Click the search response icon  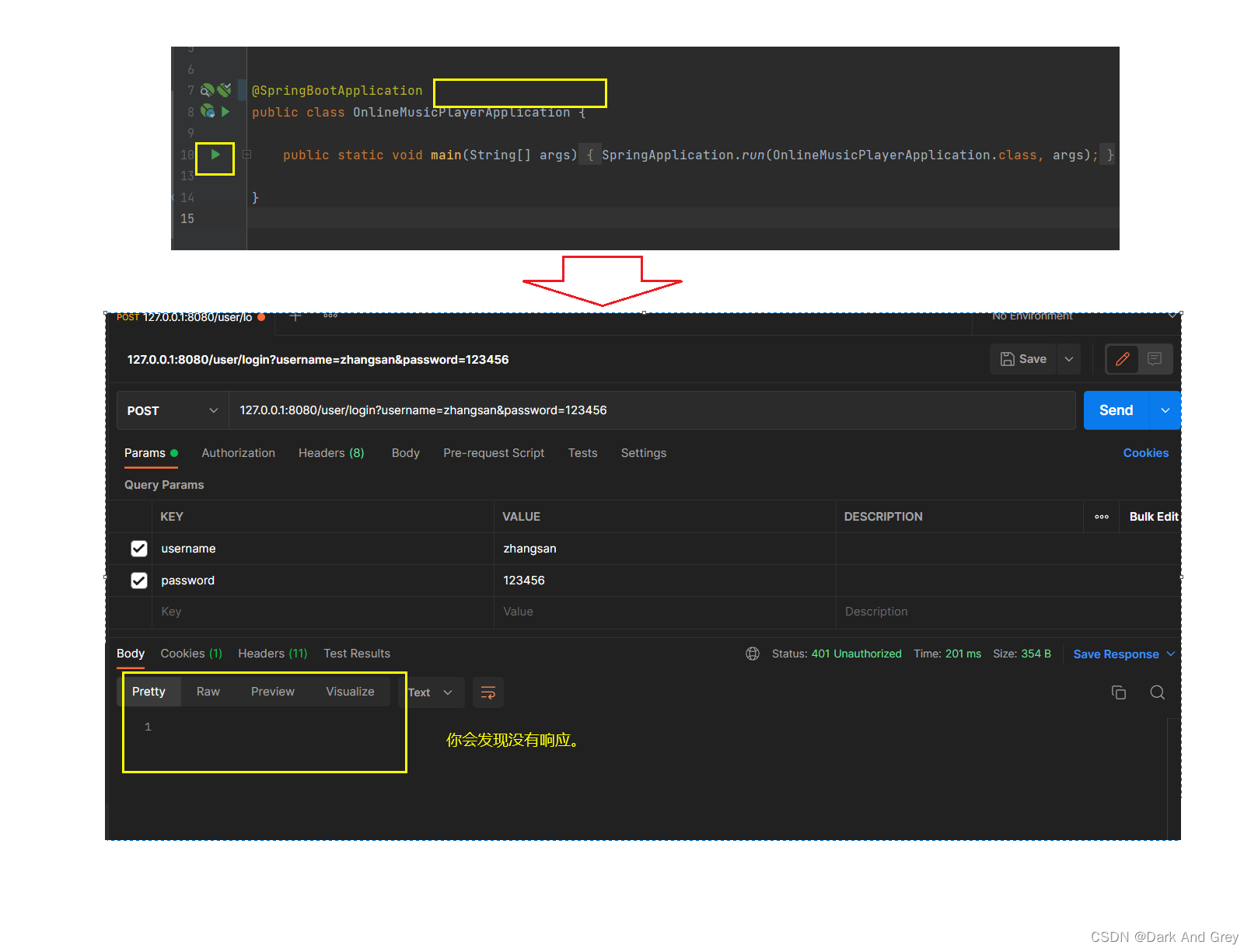1157,692
